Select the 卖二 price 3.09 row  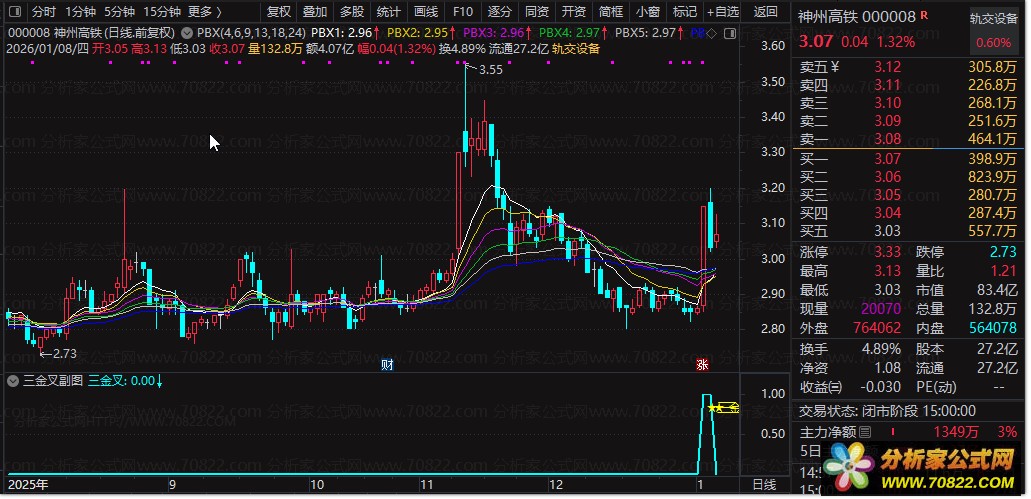coord(909,121)
